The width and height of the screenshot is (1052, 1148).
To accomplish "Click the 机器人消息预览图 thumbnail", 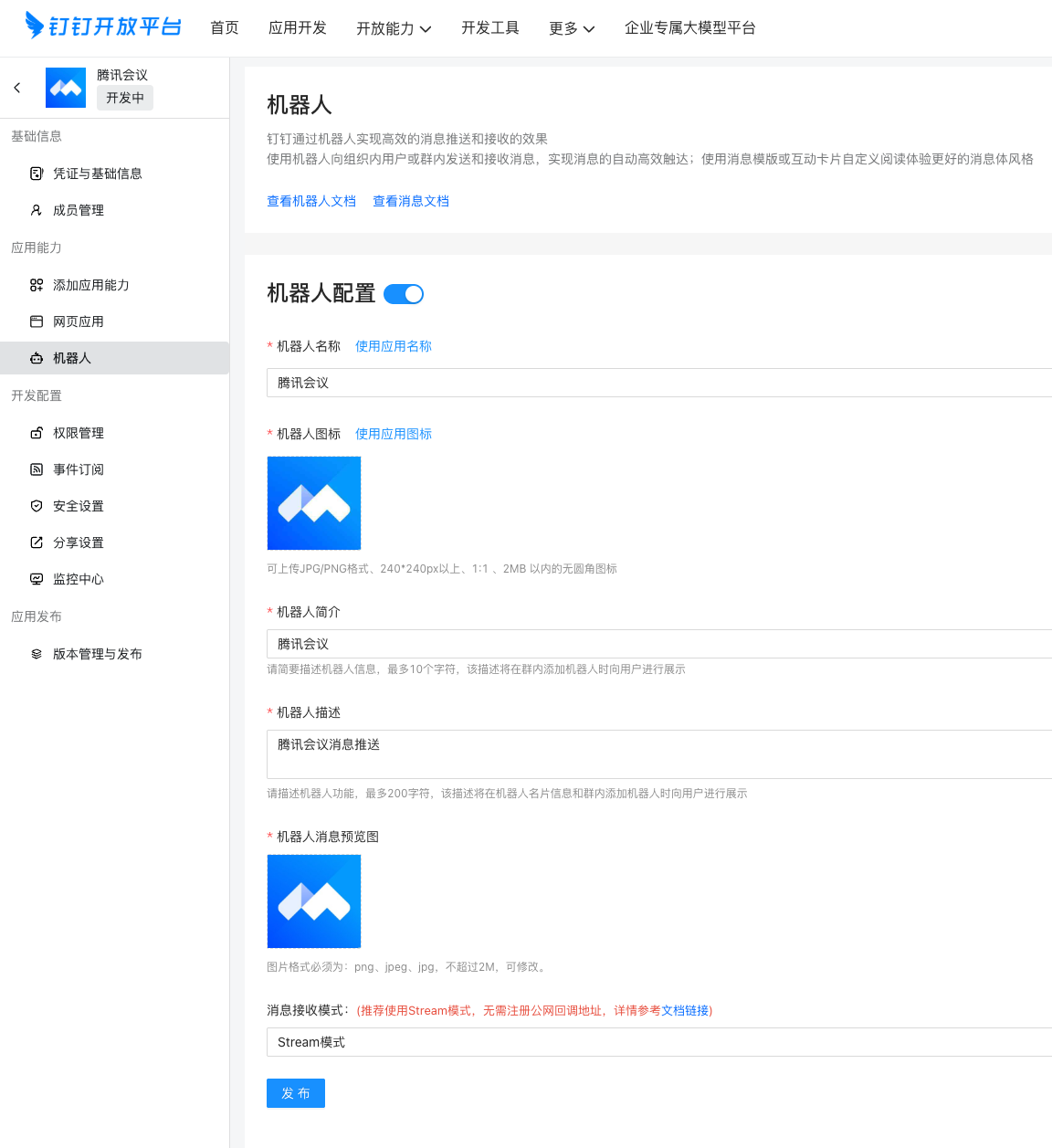I will pos(314,901).
